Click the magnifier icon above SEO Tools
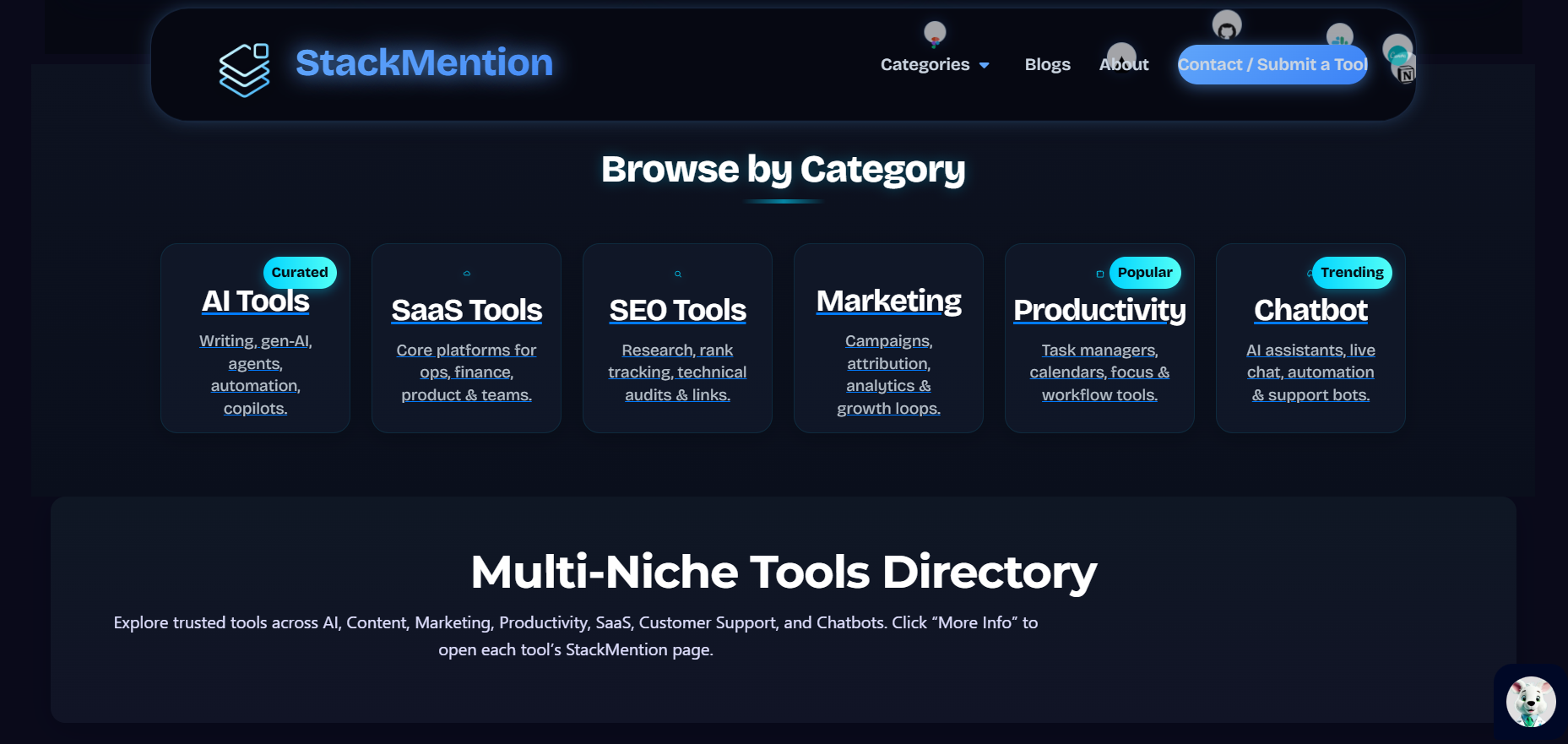The image size is (1568, 744). click(677, 274)
